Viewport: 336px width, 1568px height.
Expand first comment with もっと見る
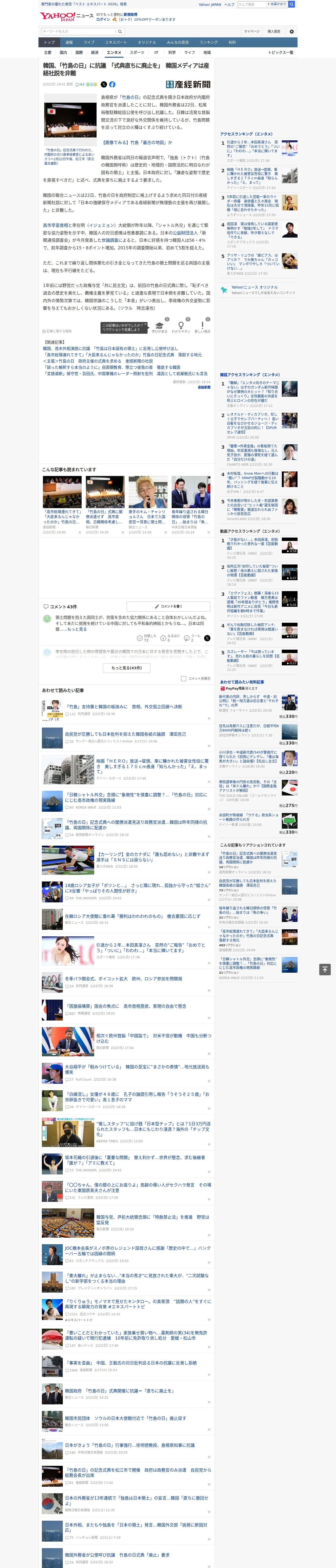(77, 629)
